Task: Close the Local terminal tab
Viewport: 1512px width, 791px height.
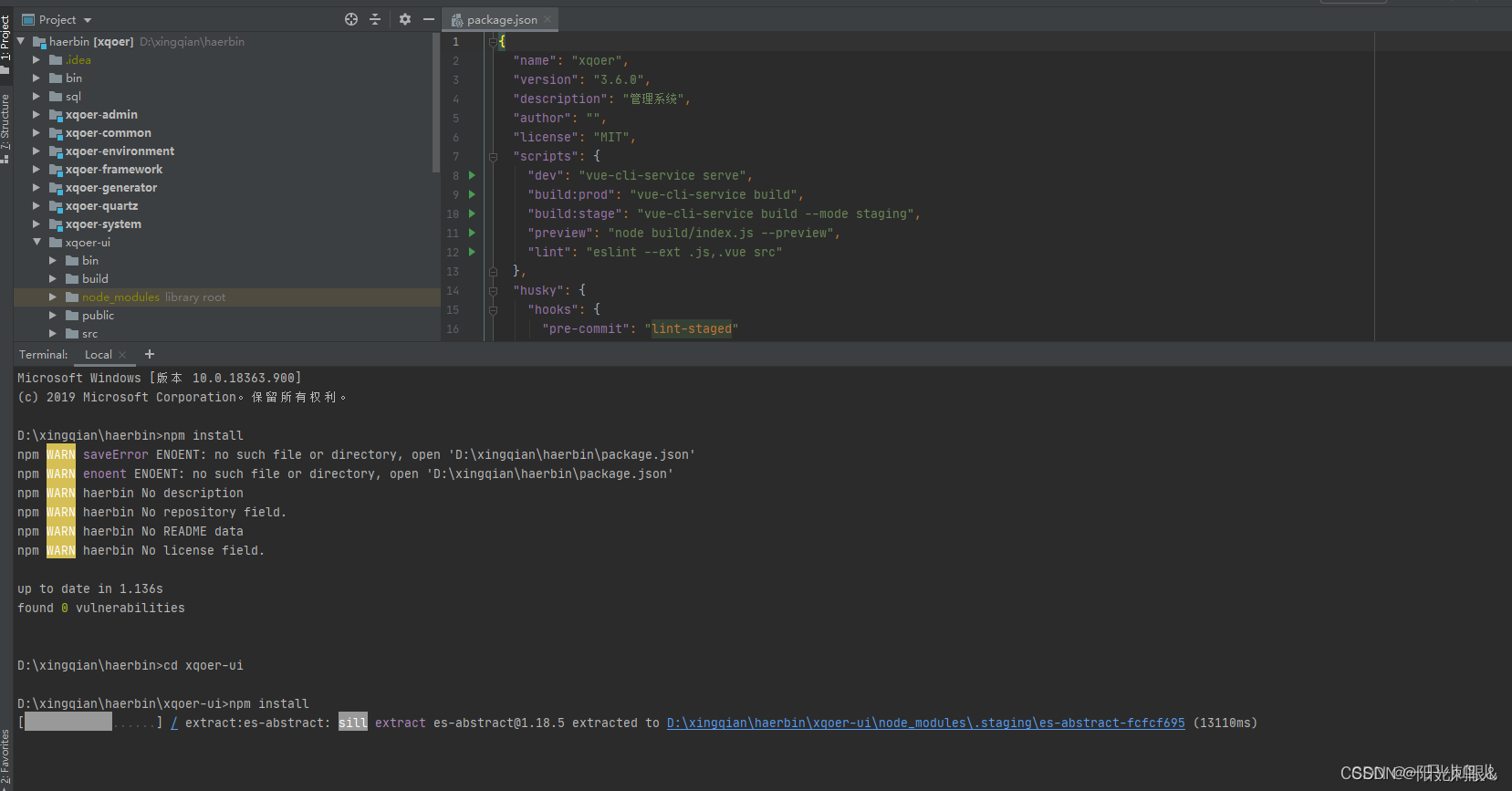Action: pos(122,355)
